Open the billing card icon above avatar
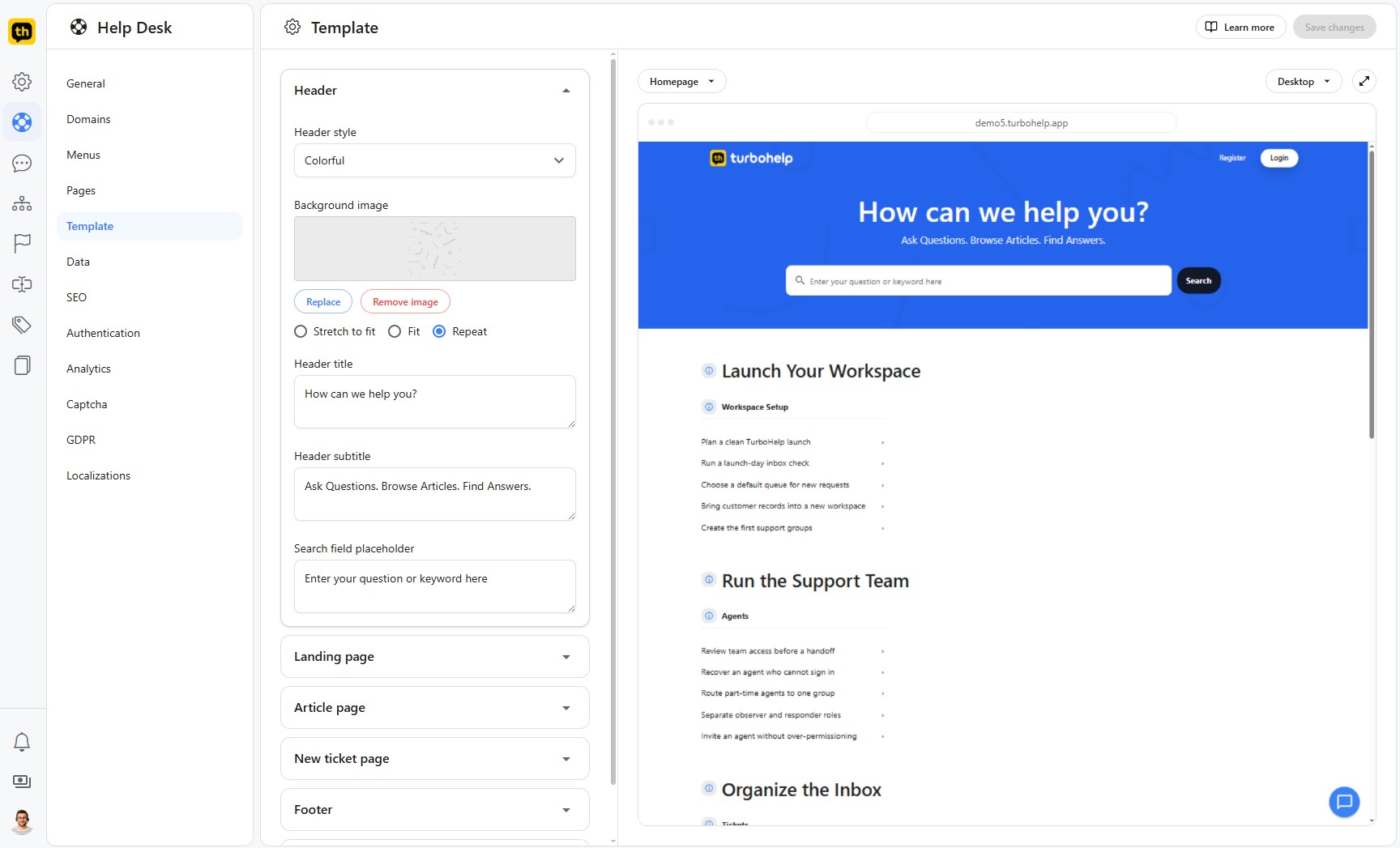Image resolution: width=1400 pixels, height=848 pixels. coord(22,782)
